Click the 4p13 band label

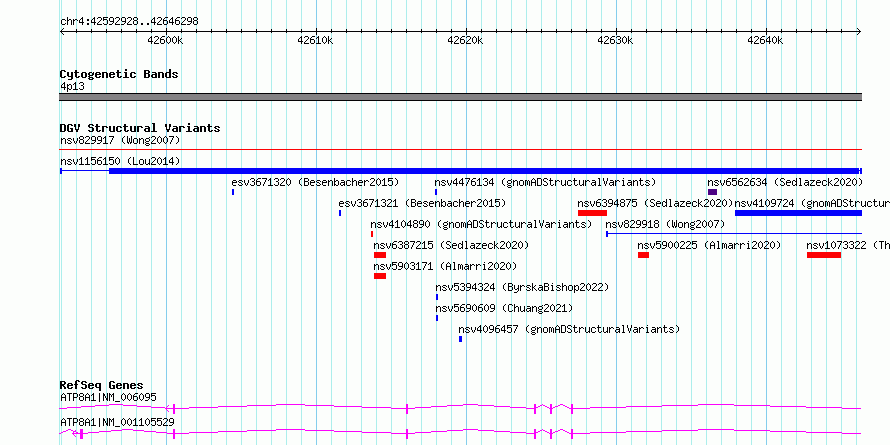point(72,86)
